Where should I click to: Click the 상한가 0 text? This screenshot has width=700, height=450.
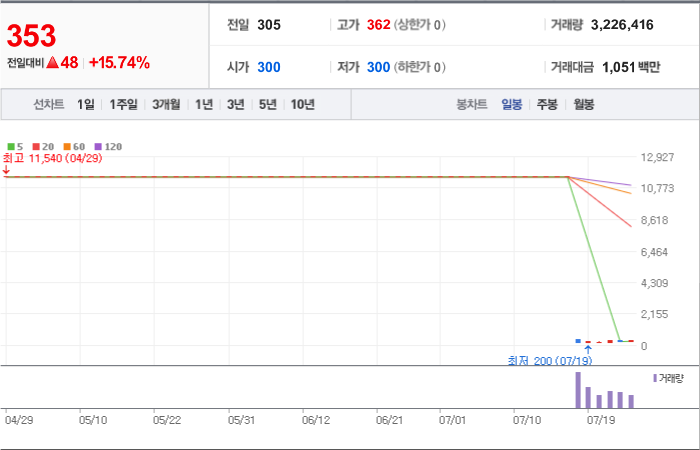click(x=419, y=25)
